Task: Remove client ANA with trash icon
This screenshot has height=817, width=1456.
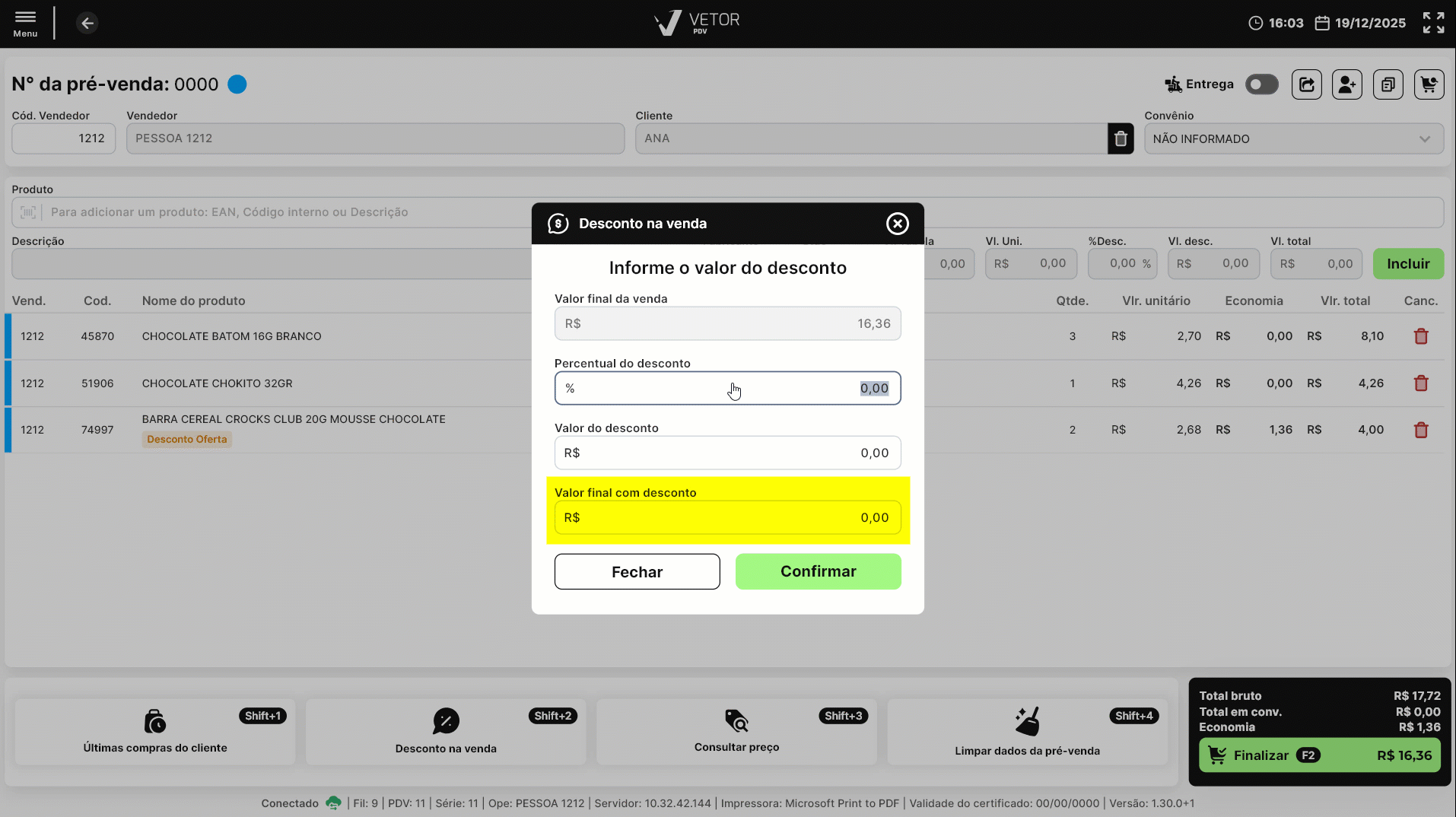Action: (1121, 138)
